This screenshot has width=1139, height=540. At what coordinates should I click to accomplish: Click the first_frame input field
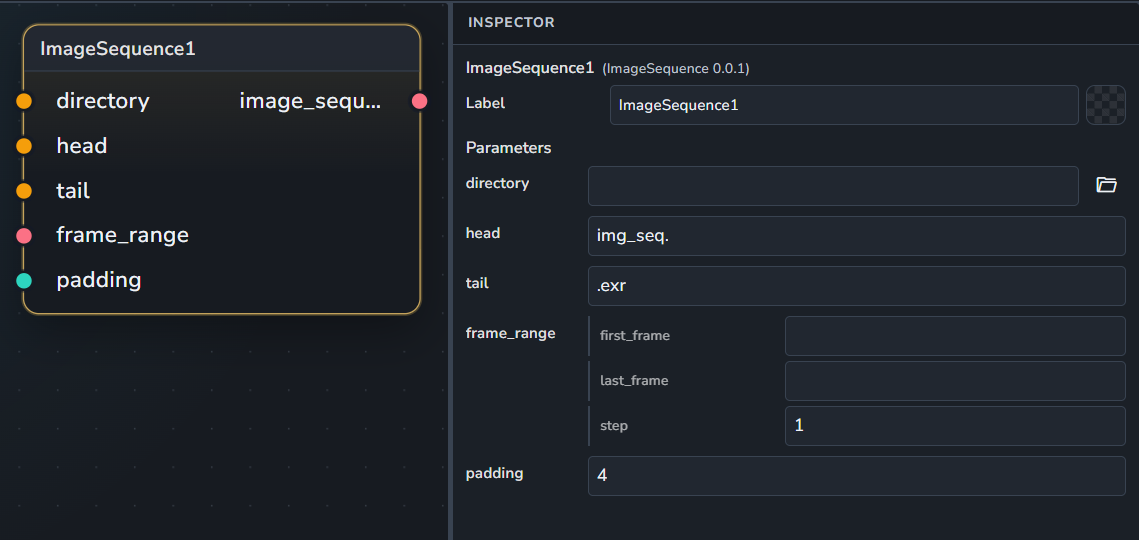click(955, 336)
